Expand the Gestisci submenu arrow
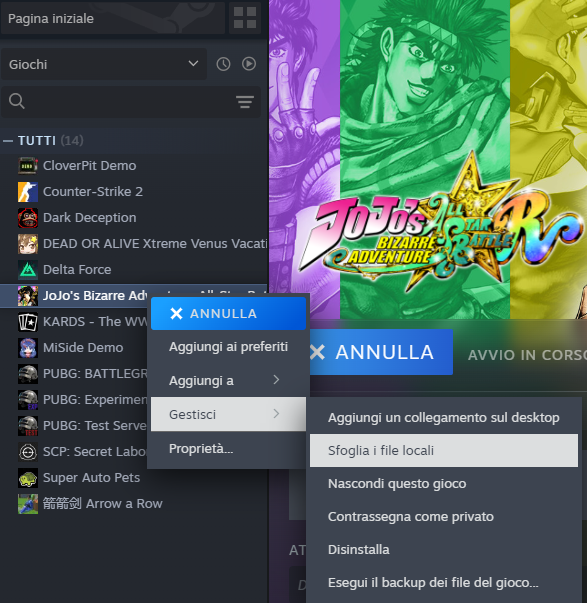587x603 pixels. 276,414
